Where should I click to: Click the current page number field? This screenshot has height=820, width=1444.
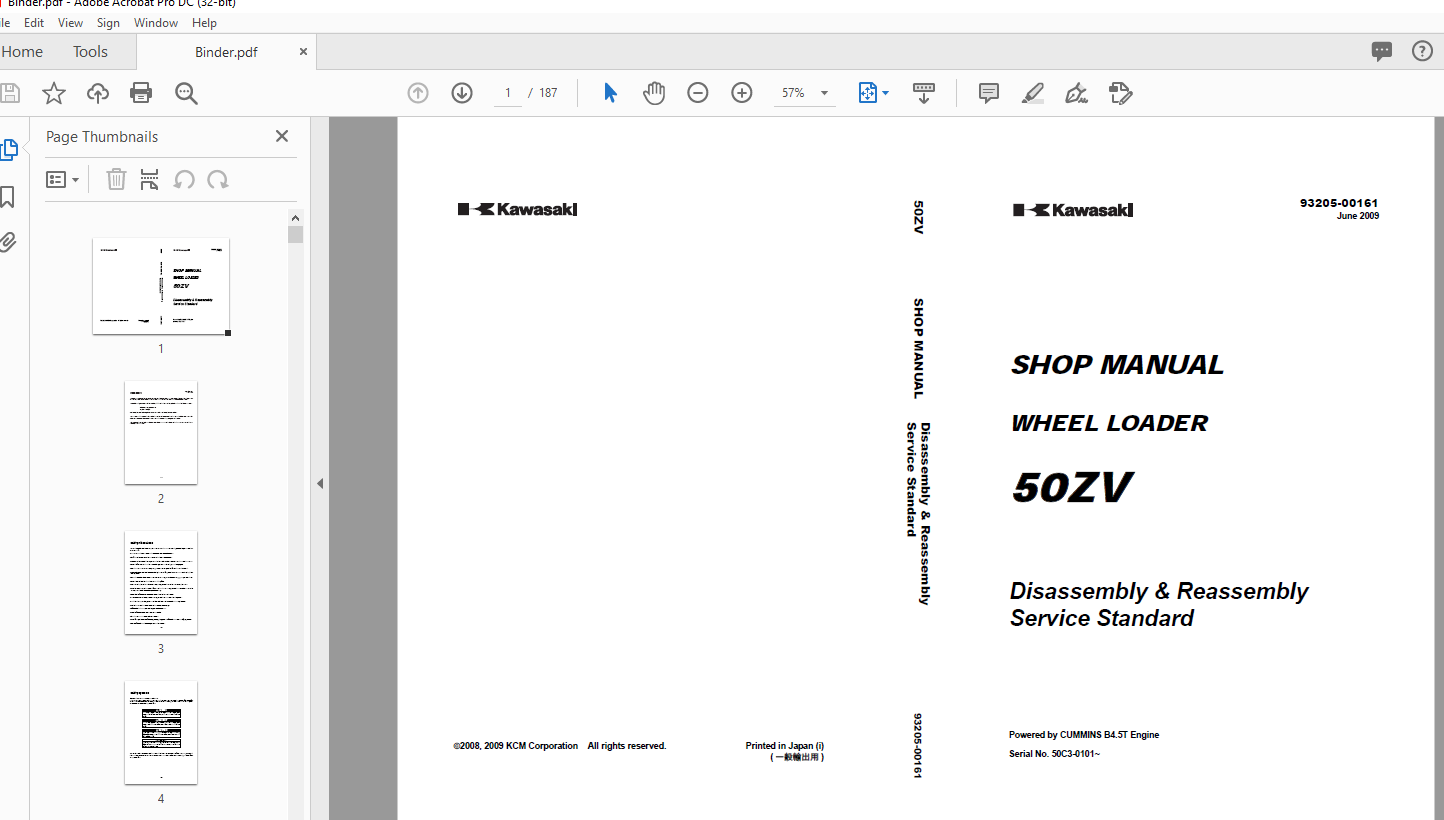click(508, 93)
